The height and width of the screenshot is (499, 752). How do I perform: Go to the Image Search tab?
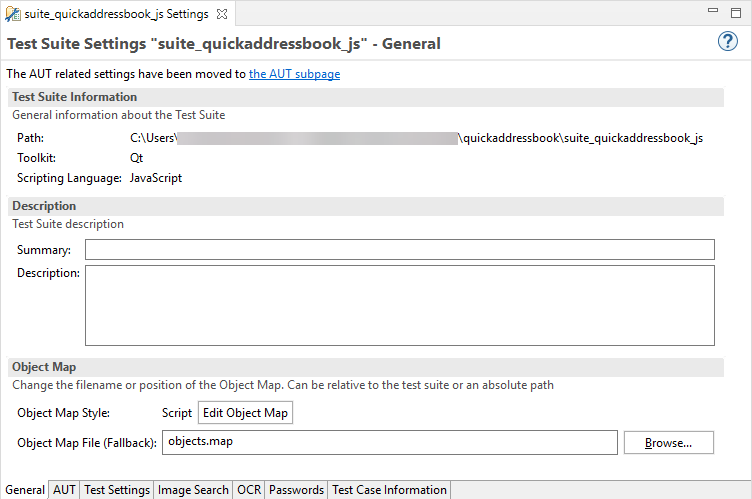[x=193, y=490]
